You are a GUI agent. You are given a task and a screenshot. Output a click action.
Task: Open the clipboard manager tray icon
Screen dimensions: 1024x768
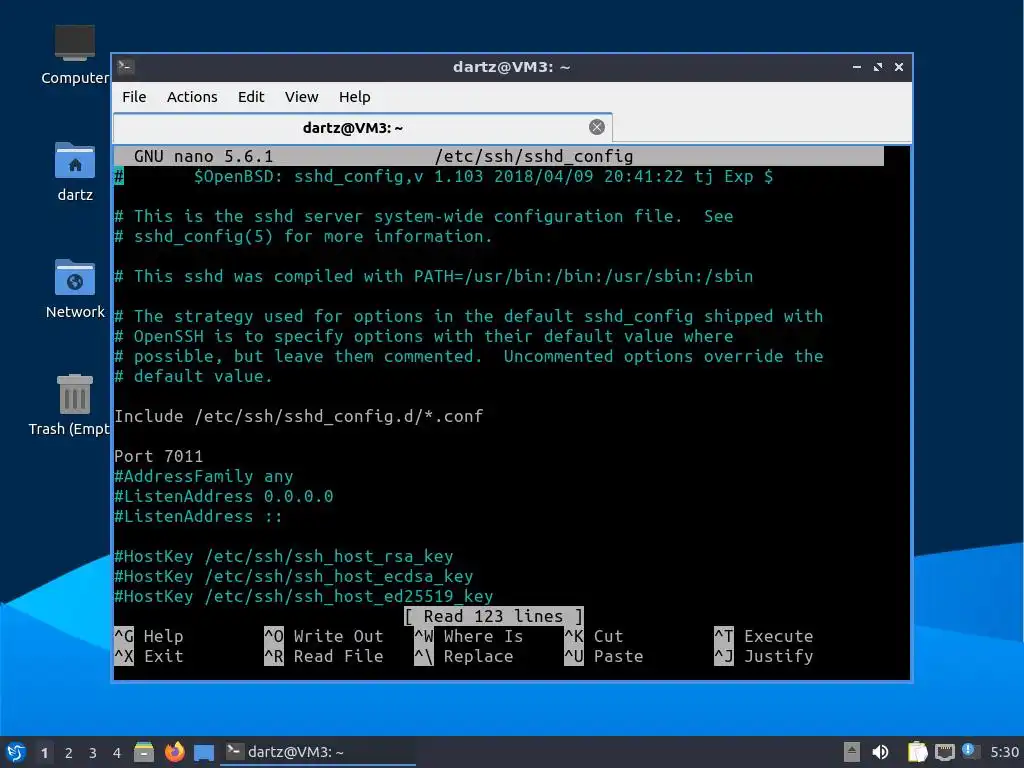click(917, 752)
